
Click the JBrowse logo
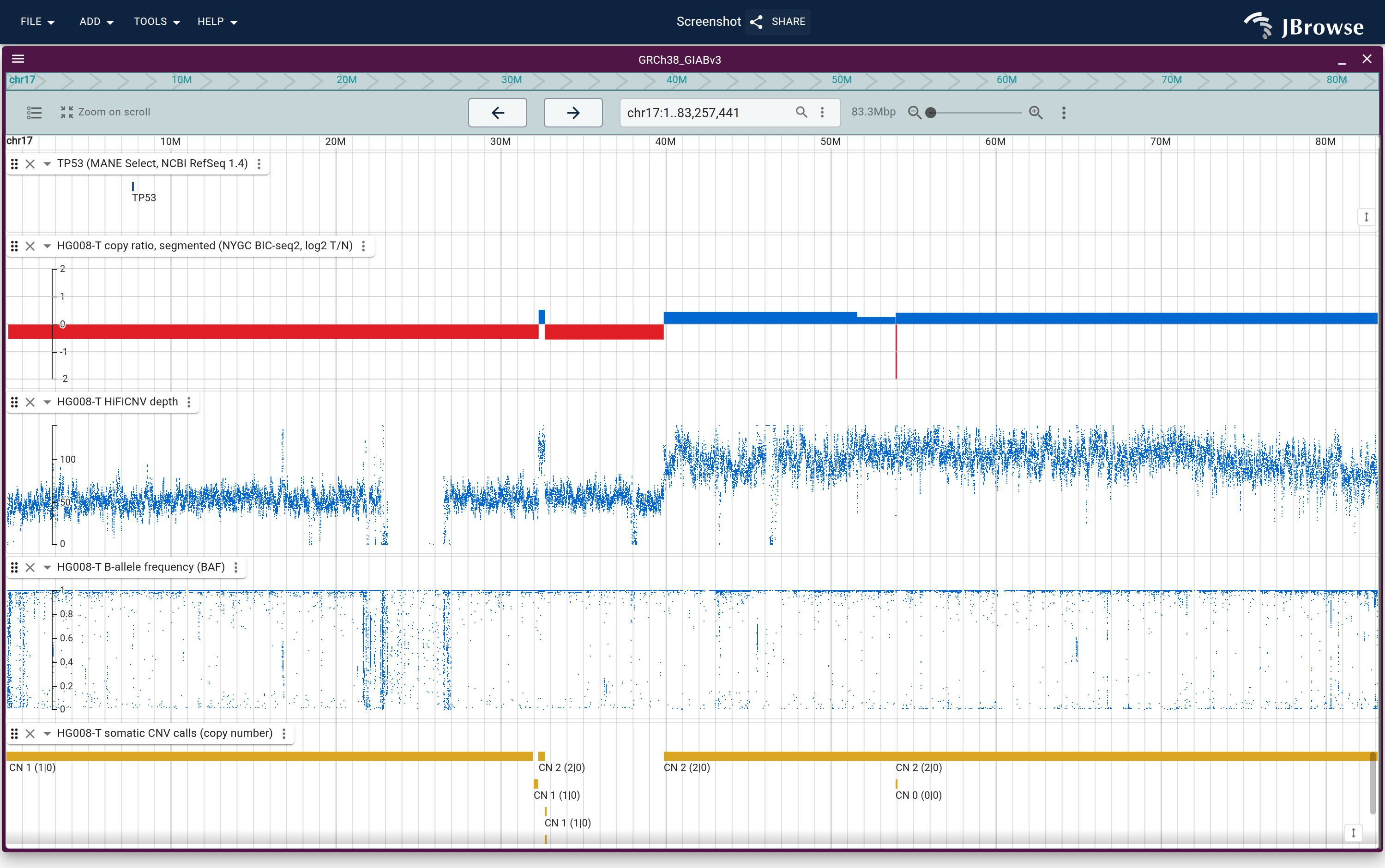click(1304, 26)
